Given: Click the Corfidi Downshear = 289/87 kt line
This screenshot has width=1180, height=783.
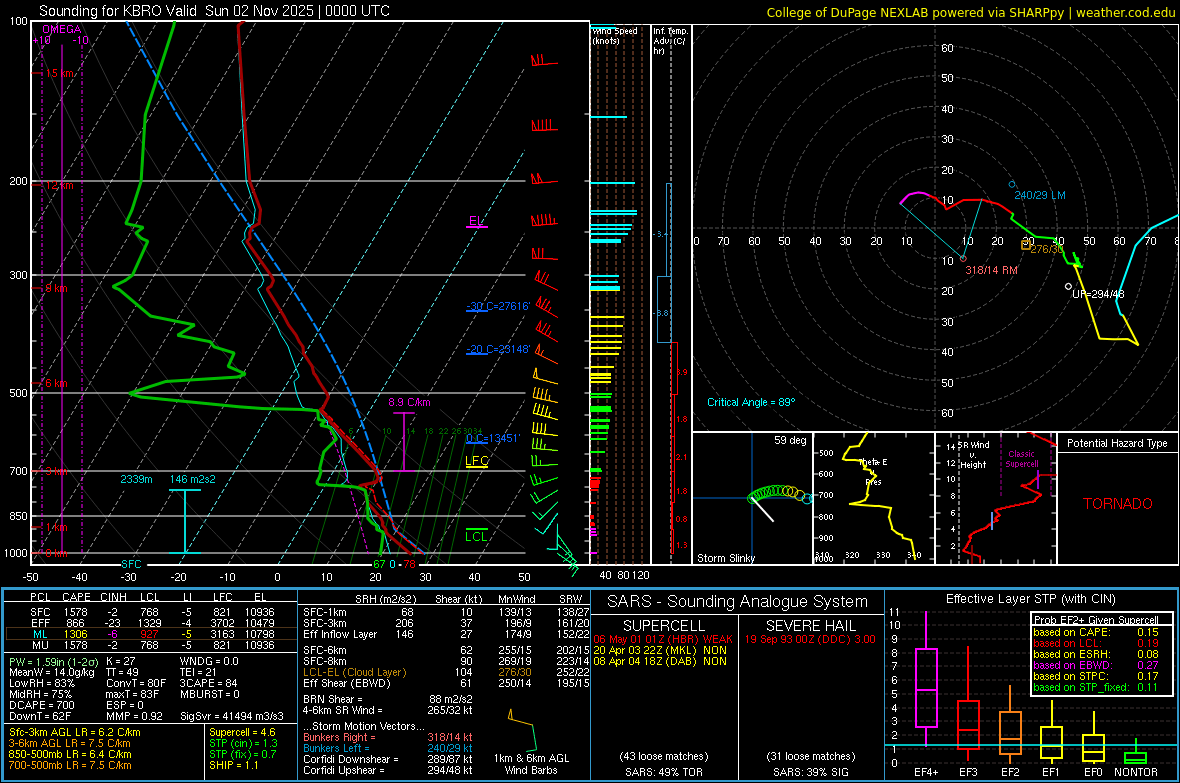Looking at the screenshot, I should tap(388, 760).
